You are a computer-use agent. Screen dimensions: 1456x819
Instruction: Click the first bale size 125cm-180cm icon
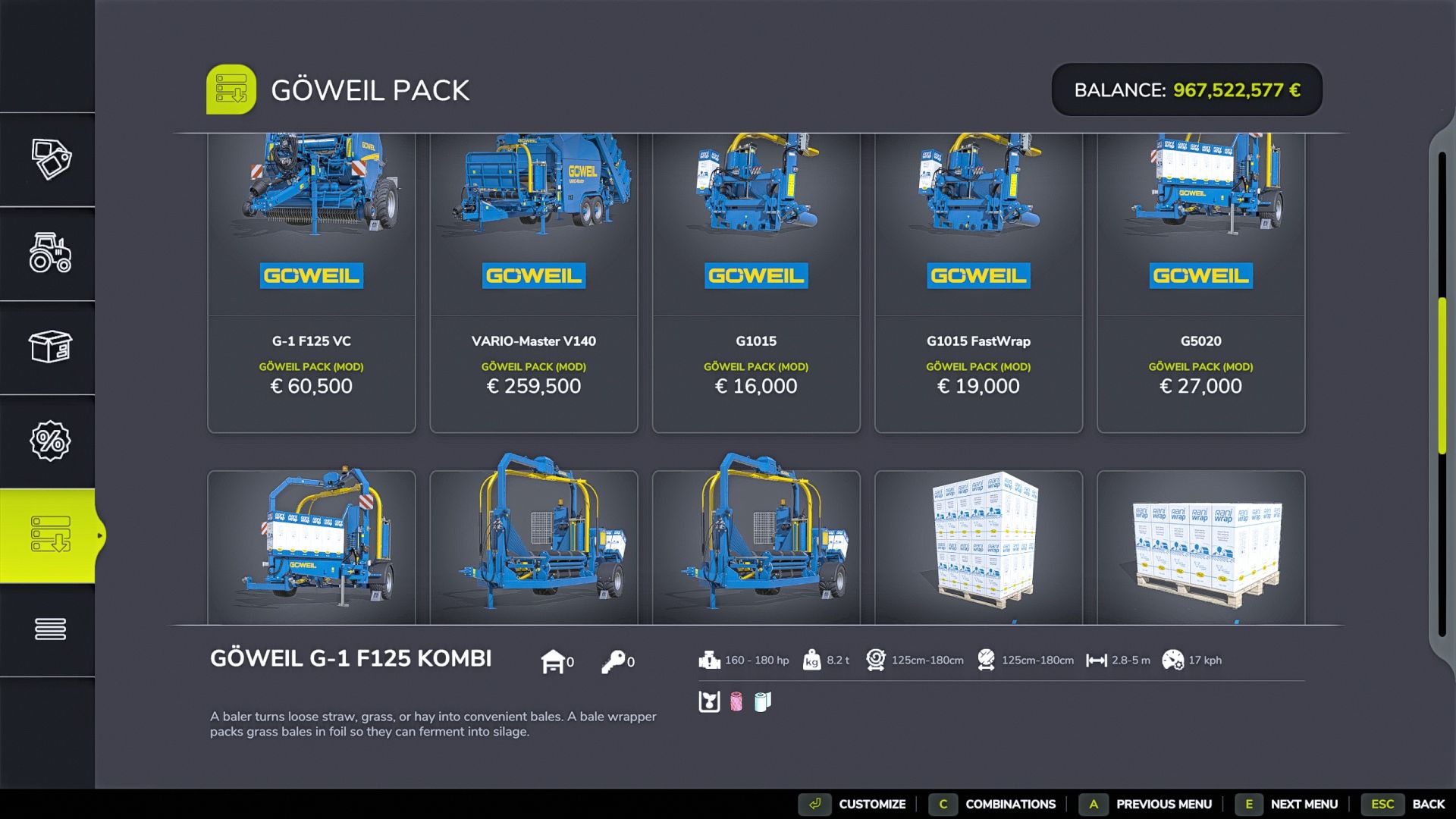tap(876, 660)
